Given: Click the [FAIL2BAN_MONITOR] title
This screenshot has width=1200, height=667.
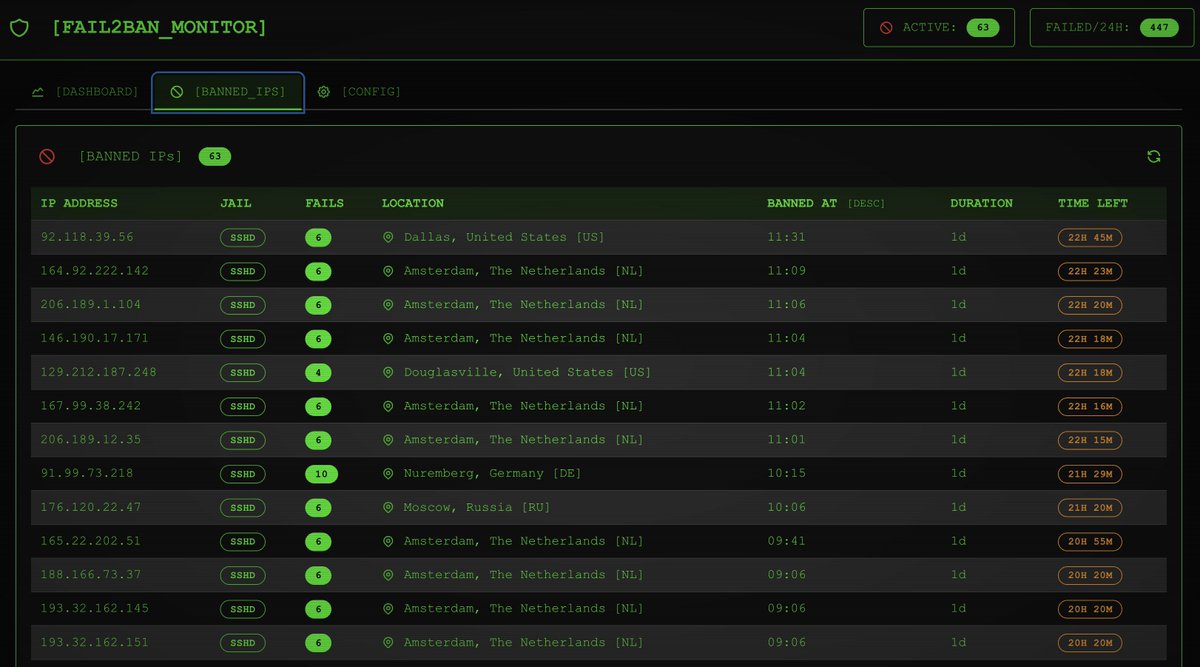Looking at the screenshot, I should (x=159, y=28).
